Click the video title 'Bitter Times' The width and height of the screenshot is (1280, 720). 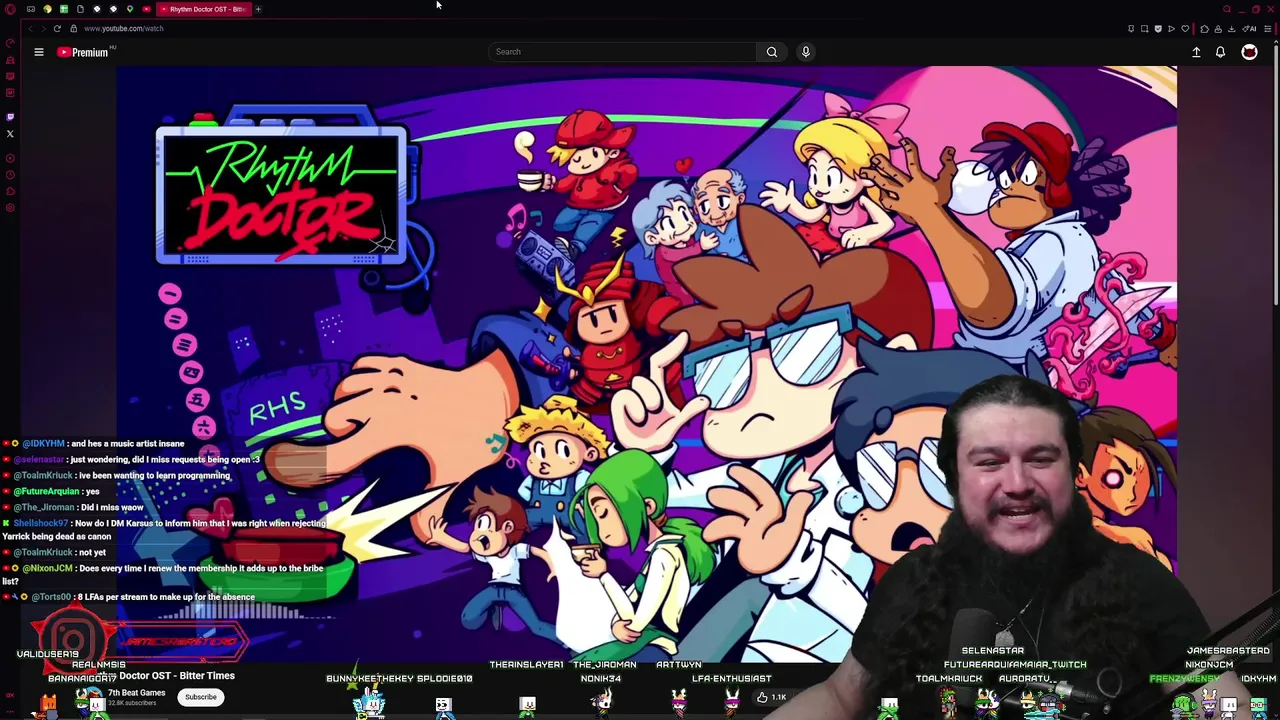click(x=207, y=676)
